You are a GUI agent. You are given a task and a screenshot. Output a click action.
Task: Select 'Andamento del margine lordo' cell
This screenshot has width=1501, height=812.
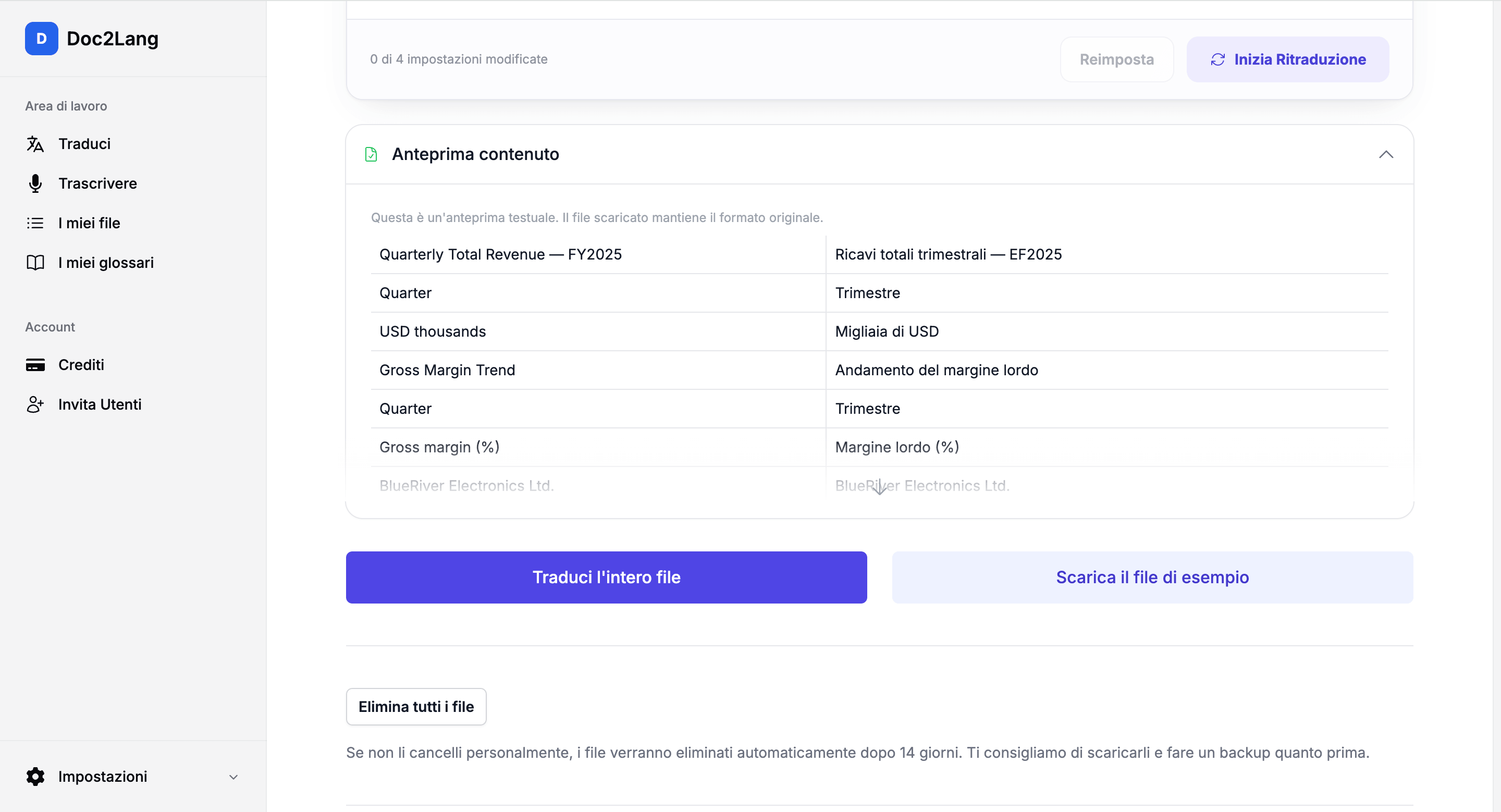click(x=1106, y=370)
